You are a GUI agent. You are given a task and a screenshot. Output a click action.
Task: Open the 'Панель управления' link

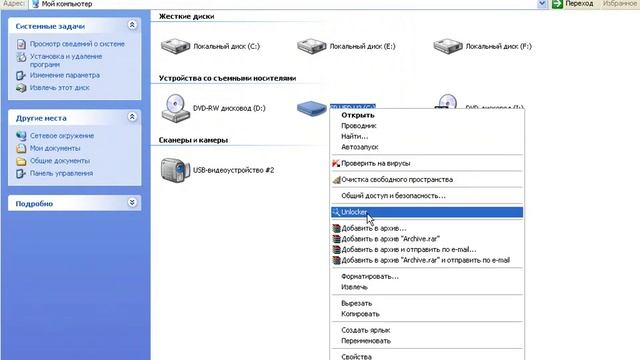[x=61, y=173]
